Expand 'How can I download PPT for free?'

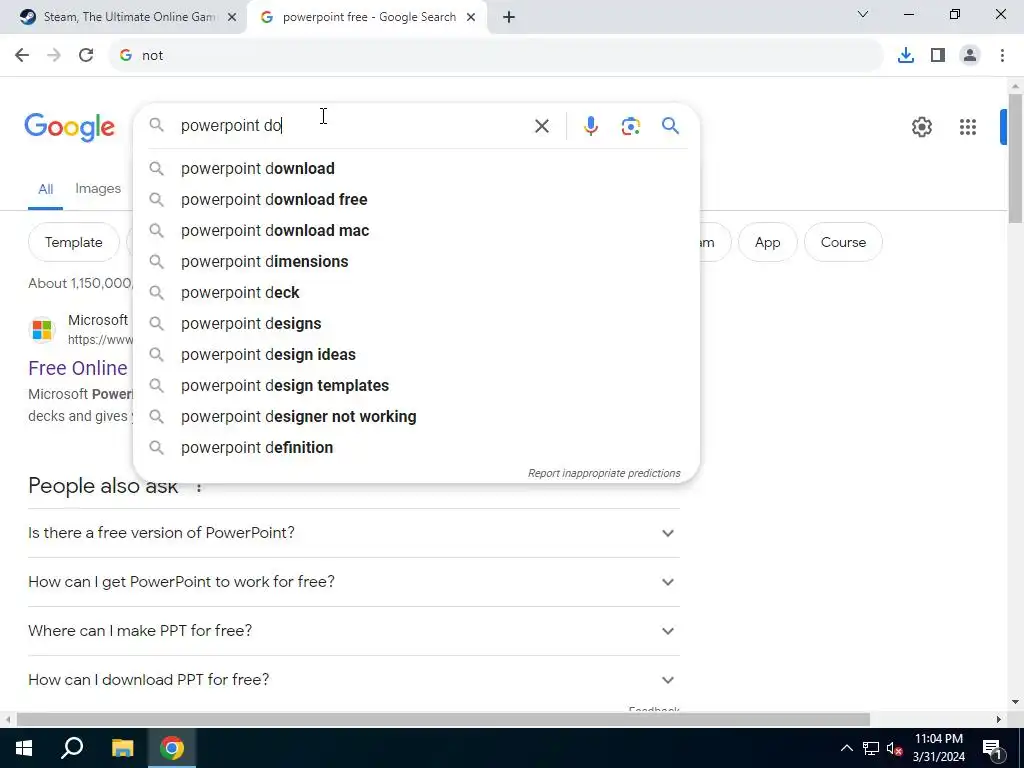point(353,680)
